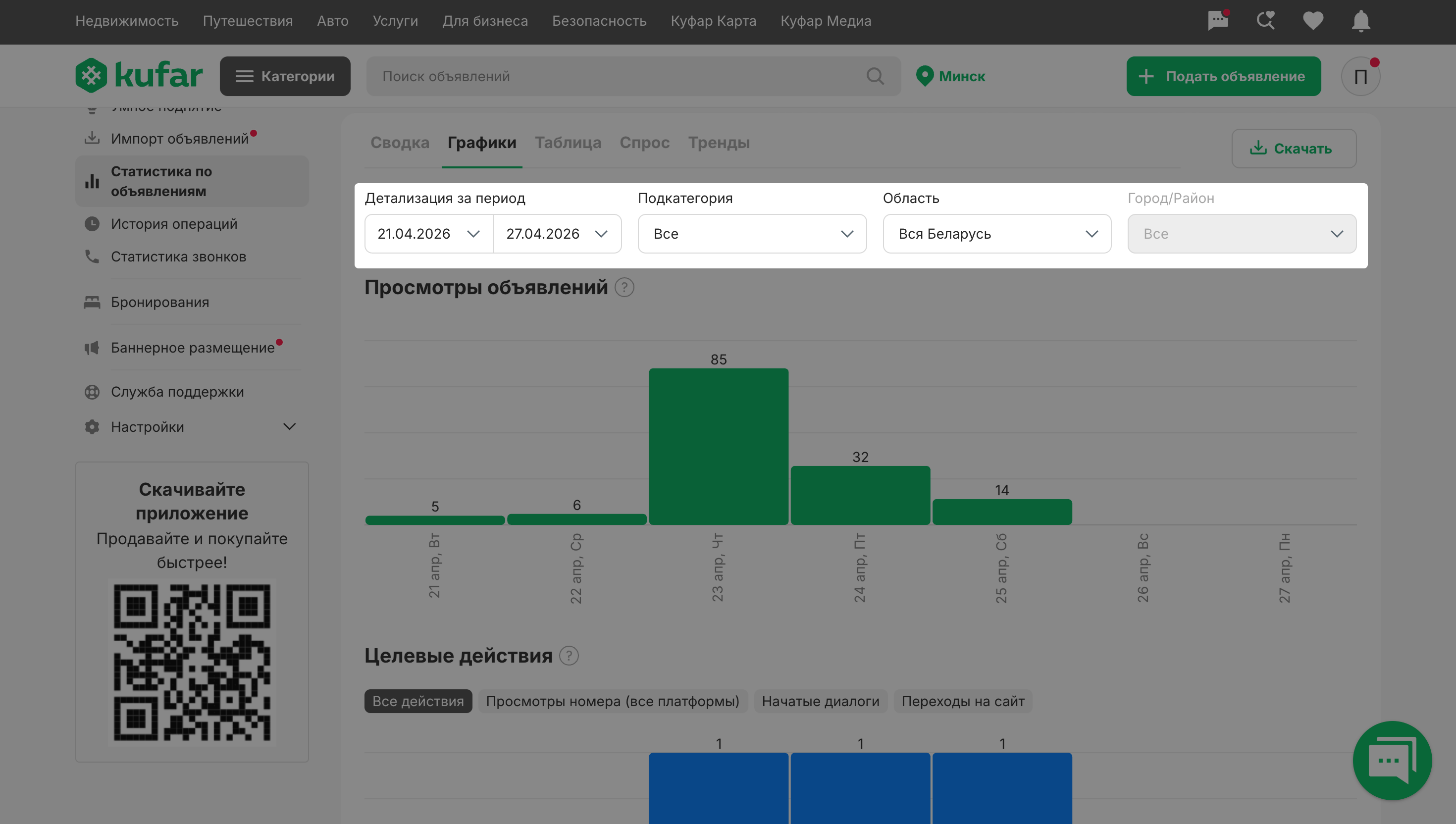Open the floating support chat bubble
Screen dimensions: 1456x824
pos(1392,760)
